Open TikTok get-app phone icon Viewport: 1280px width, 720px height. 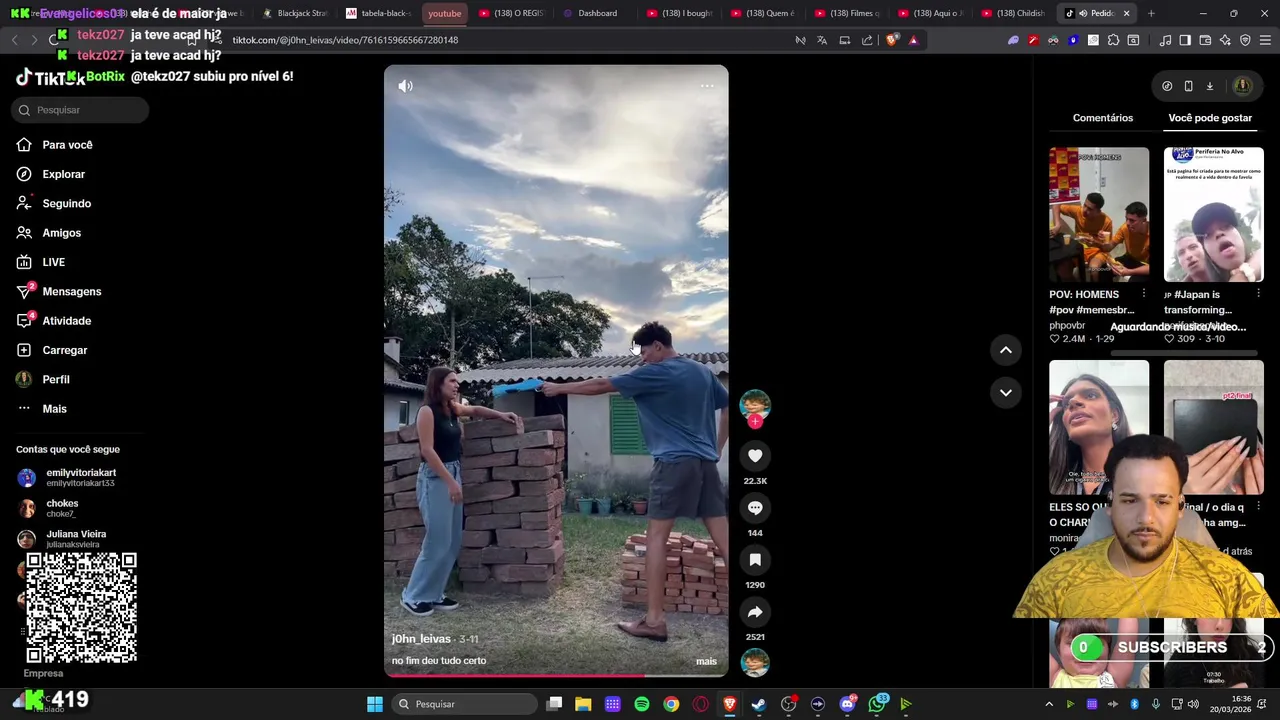[1188, 86]
